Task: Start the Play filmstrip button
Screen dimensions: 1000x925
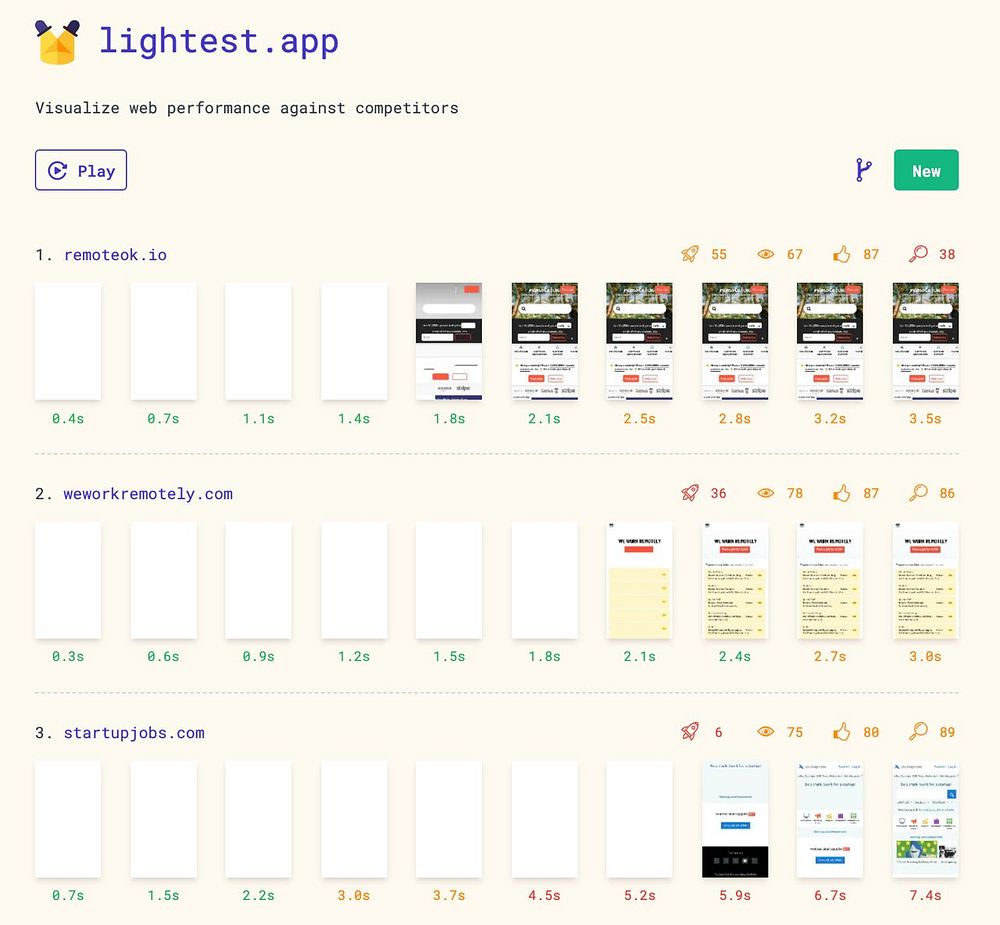Action: [x=81, y=170]
